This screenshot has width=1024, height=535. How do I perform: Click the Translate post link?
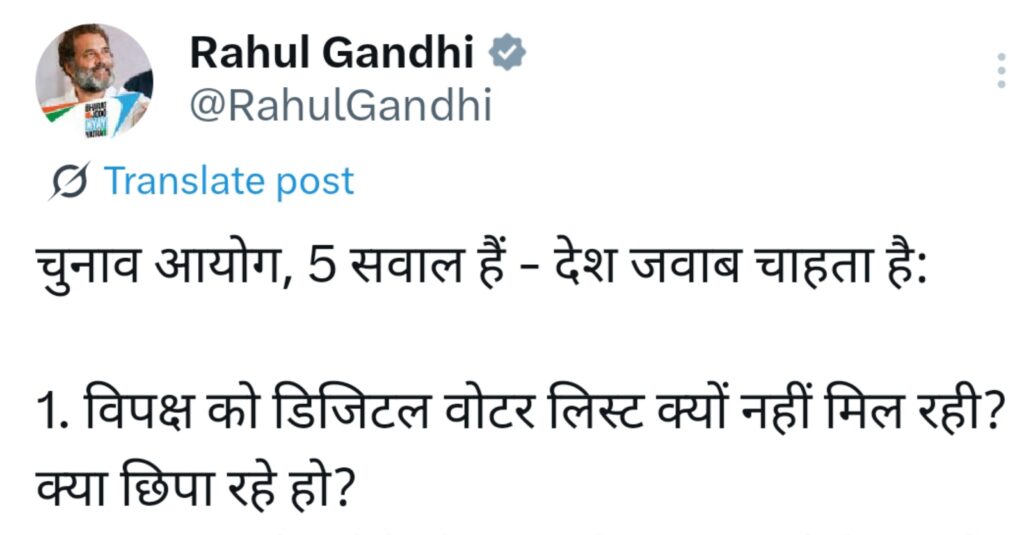[x=229, y=182]
